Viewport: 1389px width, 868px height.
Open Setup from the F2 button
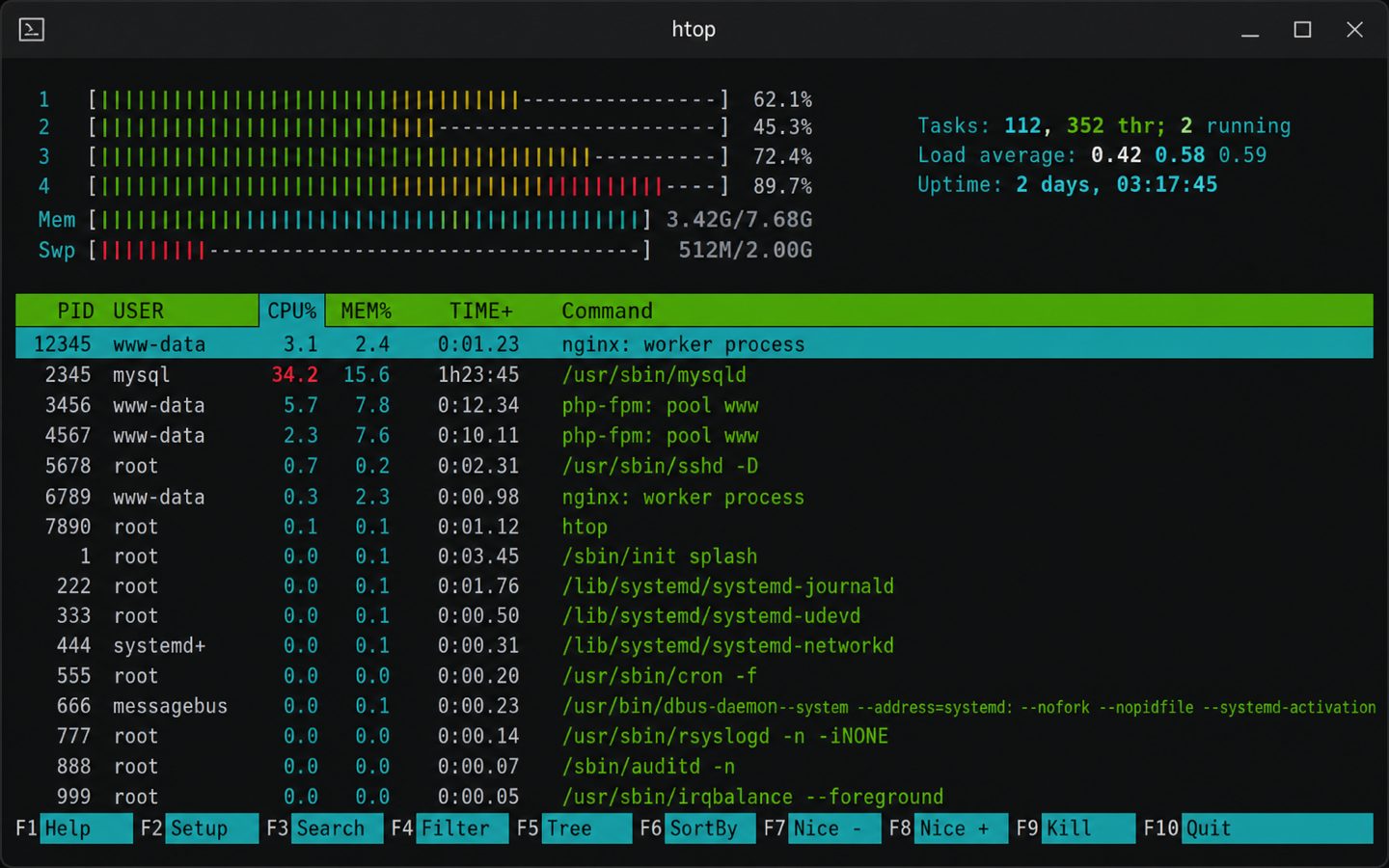[200, 828]
